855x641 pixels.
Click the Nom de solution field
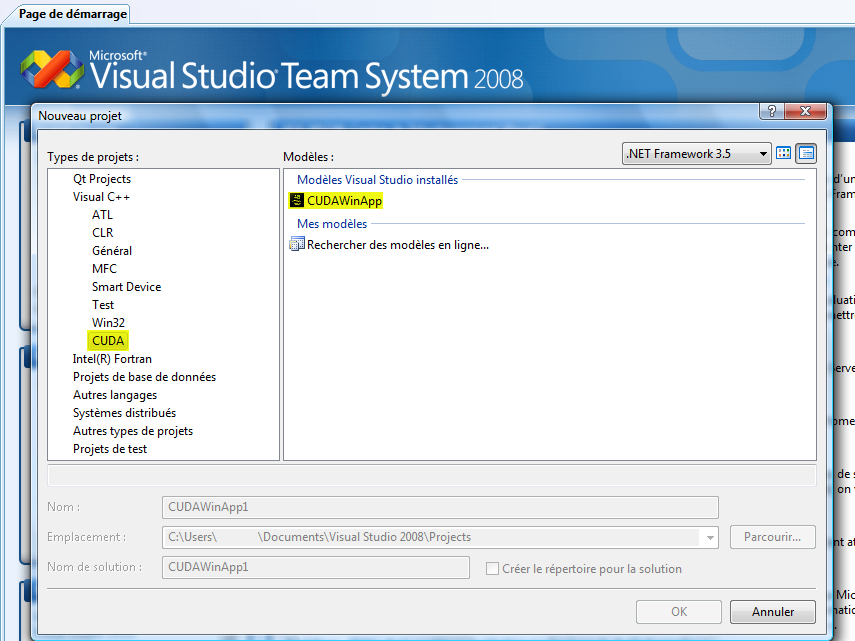[x=315, y=568]
